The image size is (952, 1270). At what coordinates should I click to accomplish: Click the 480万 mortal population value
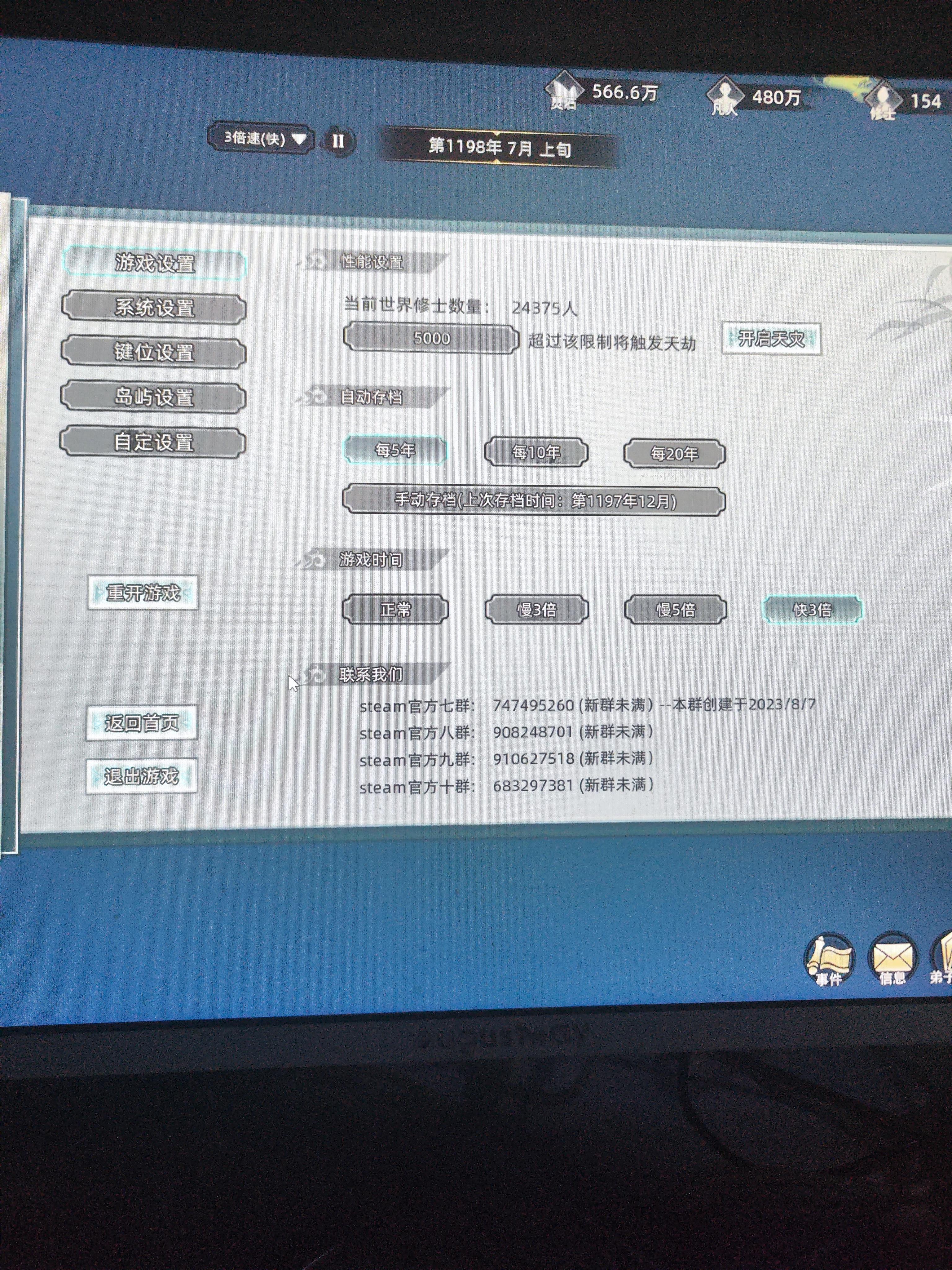click(776, 97)
